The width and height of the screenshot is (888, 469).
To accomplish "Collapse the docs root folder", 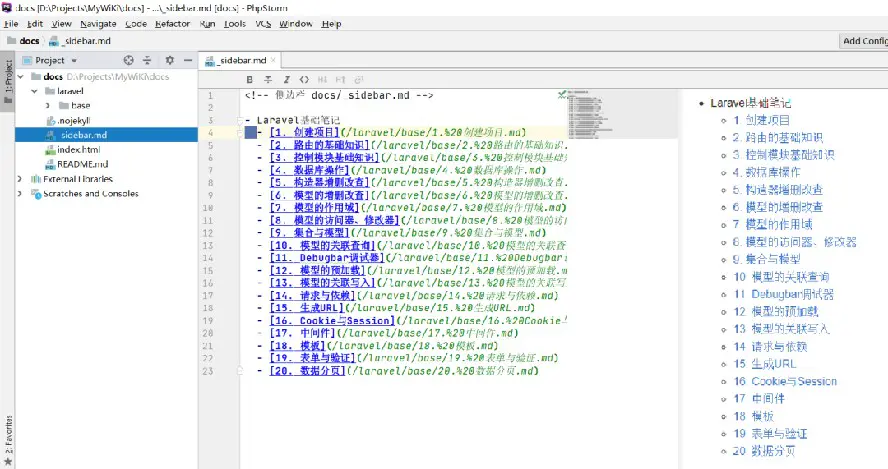I will 21,76.
